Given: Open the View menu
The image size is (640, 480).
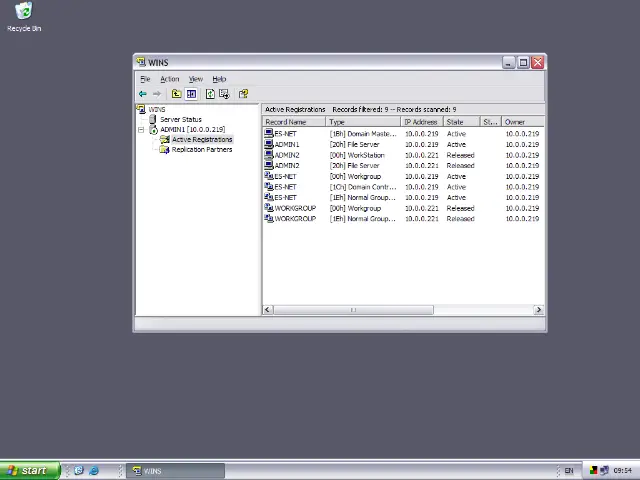Looking at the screenshot, I should click(195, 79).
